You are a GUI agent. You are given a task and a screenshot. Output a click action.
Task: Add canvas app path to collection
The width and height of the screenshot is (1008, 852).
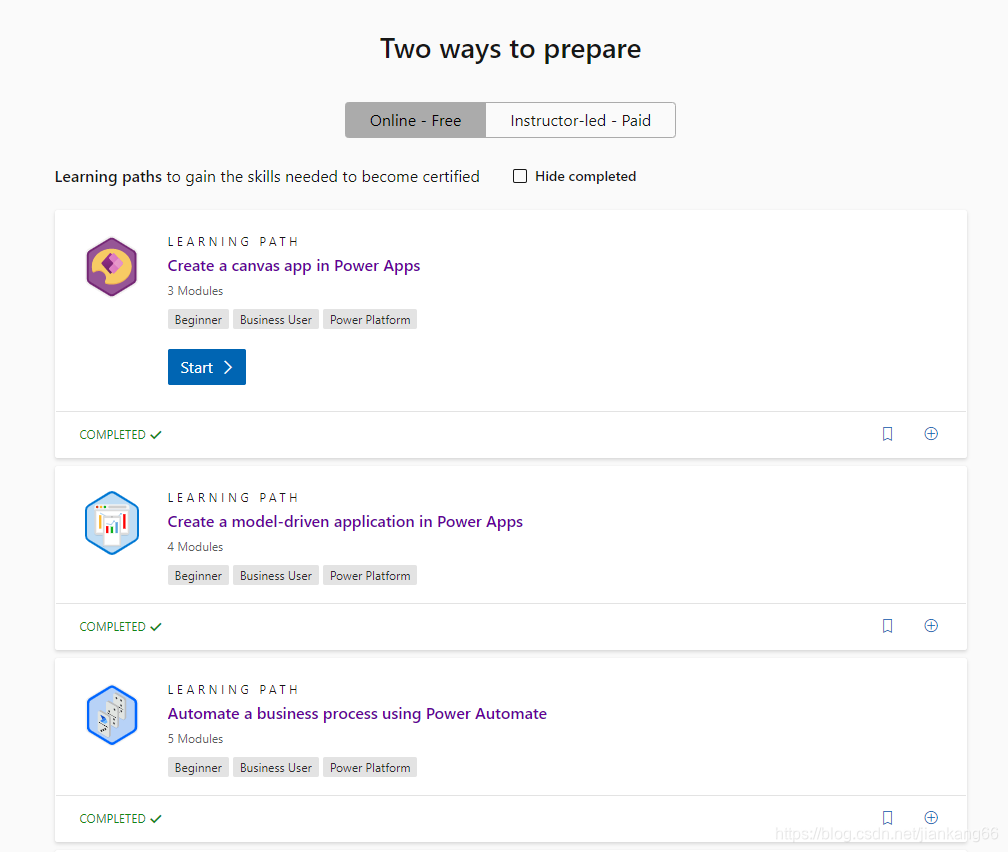[x=931, y=434]
